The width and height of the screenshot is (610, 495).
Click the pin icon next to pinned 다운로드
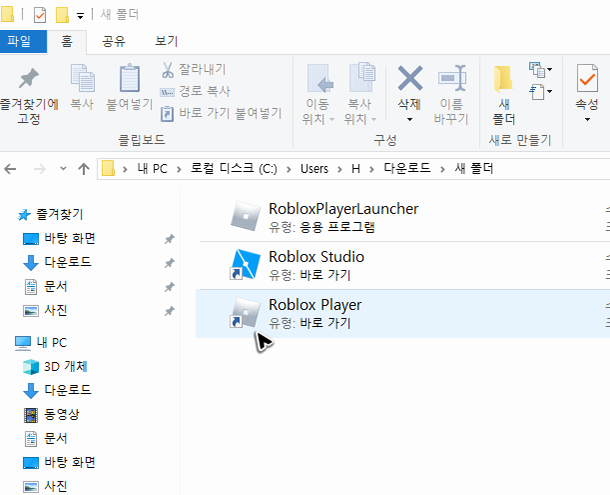(x=169, y=263)
